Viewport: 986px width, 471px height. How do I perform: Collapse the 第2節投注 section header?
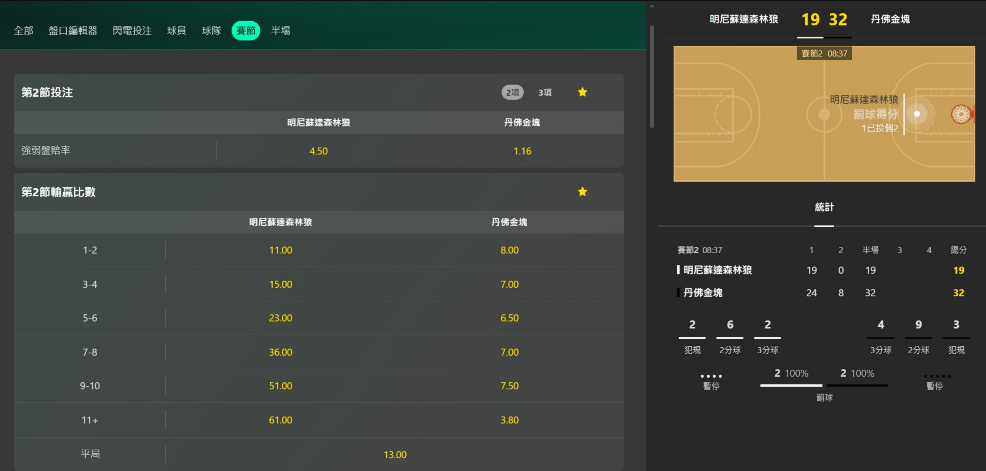point(319,92)
